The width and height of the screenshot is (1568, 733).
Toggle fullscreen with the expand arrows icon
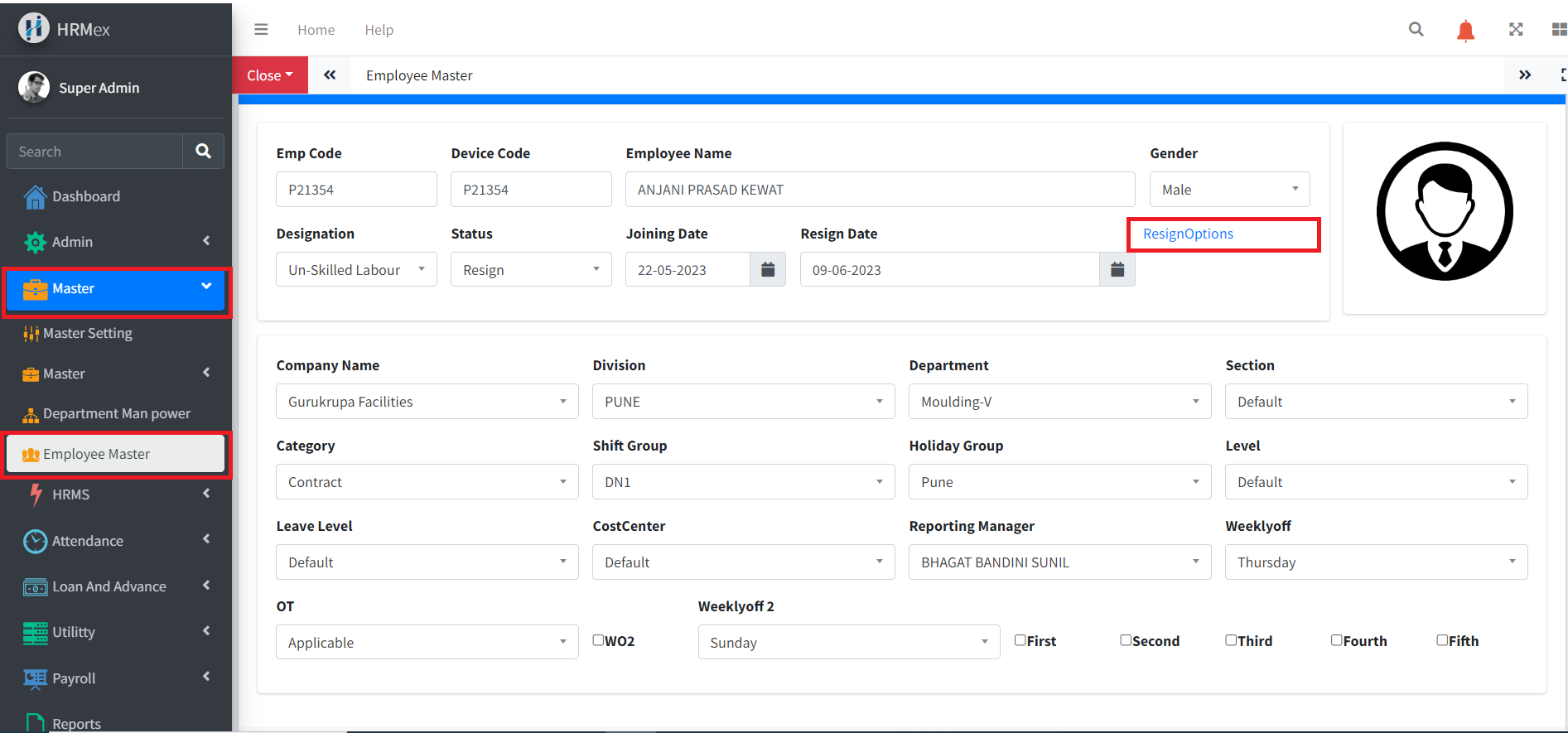[1515, 30]
